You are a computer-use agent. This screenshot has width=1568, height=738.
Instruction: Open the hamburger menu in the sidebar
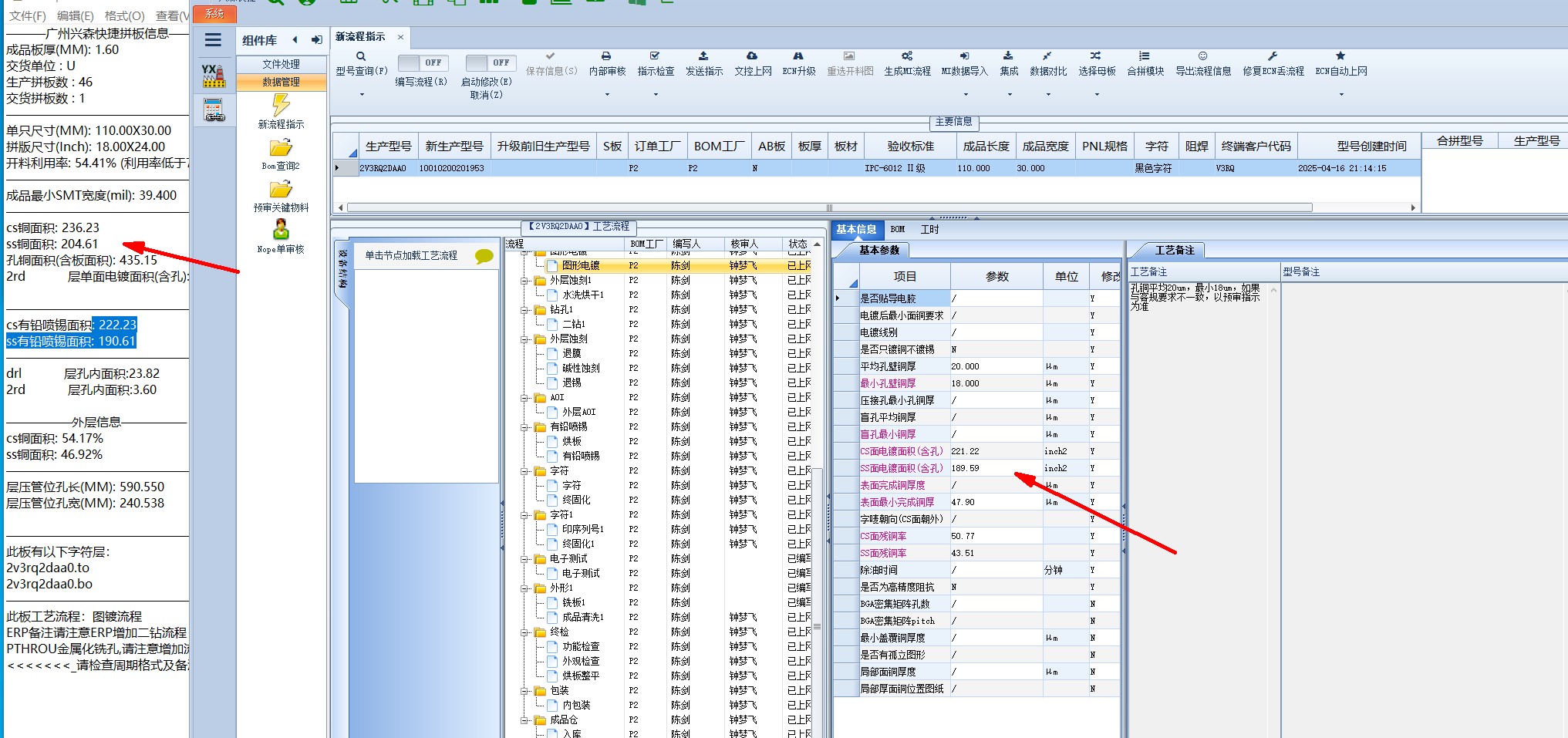214,40
